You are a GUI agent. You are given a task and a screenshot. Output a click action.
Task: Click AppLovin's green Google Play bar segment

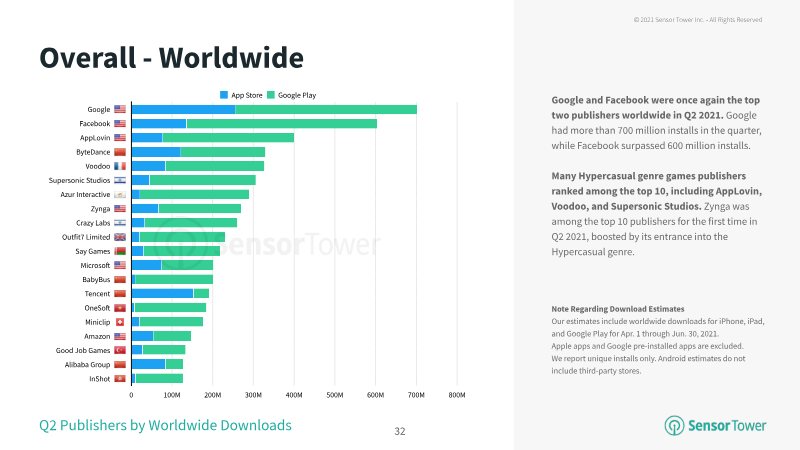[228, 138]
